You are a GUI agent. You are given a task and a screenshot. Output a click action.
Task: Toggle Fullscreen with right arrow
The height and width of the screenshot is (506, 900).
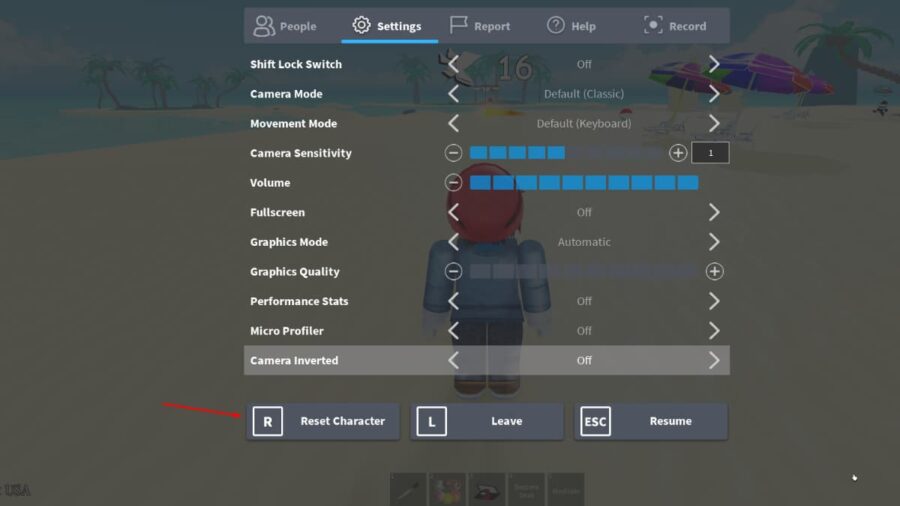[714, 212]
